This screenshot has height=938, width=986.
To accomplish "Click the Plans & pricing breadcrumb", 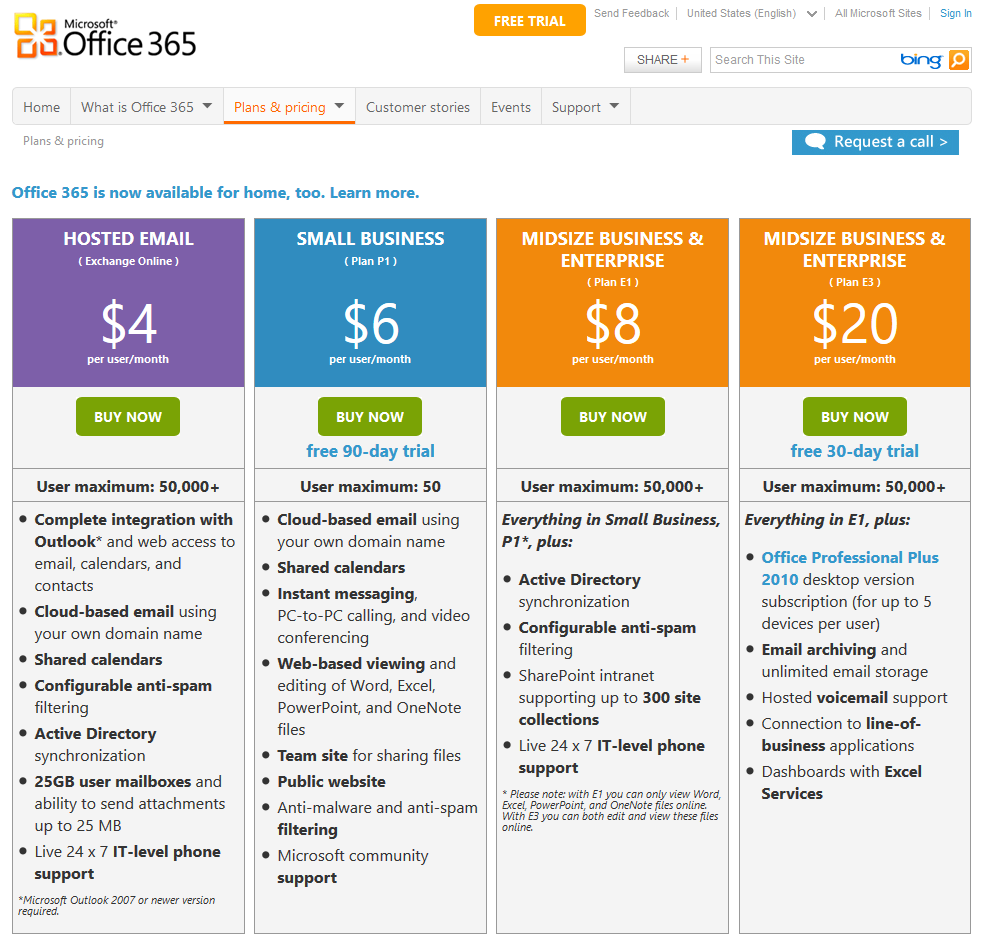I will [x=64, y=141].
